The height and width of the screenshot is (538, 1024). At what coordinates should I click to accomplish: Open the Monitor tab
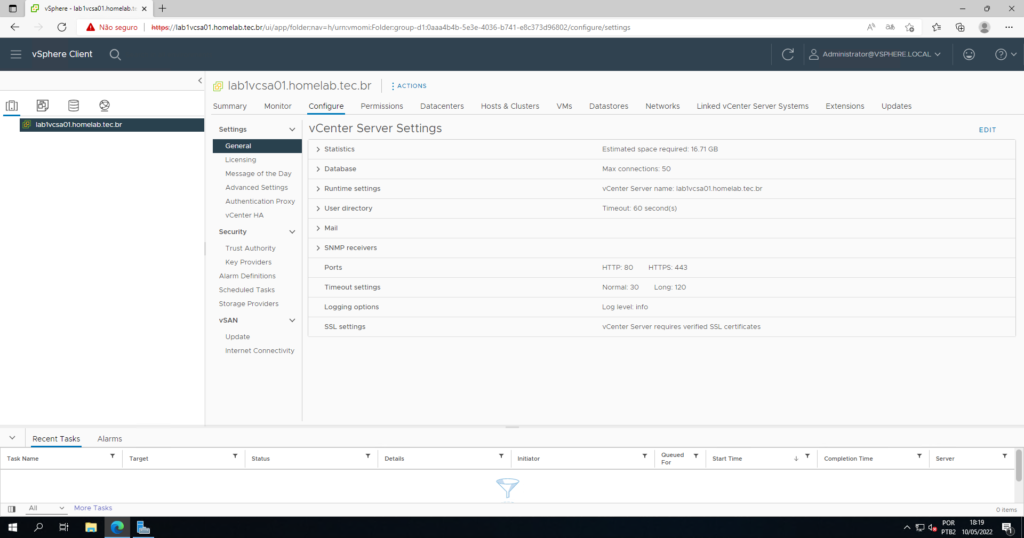click(278, 106)
